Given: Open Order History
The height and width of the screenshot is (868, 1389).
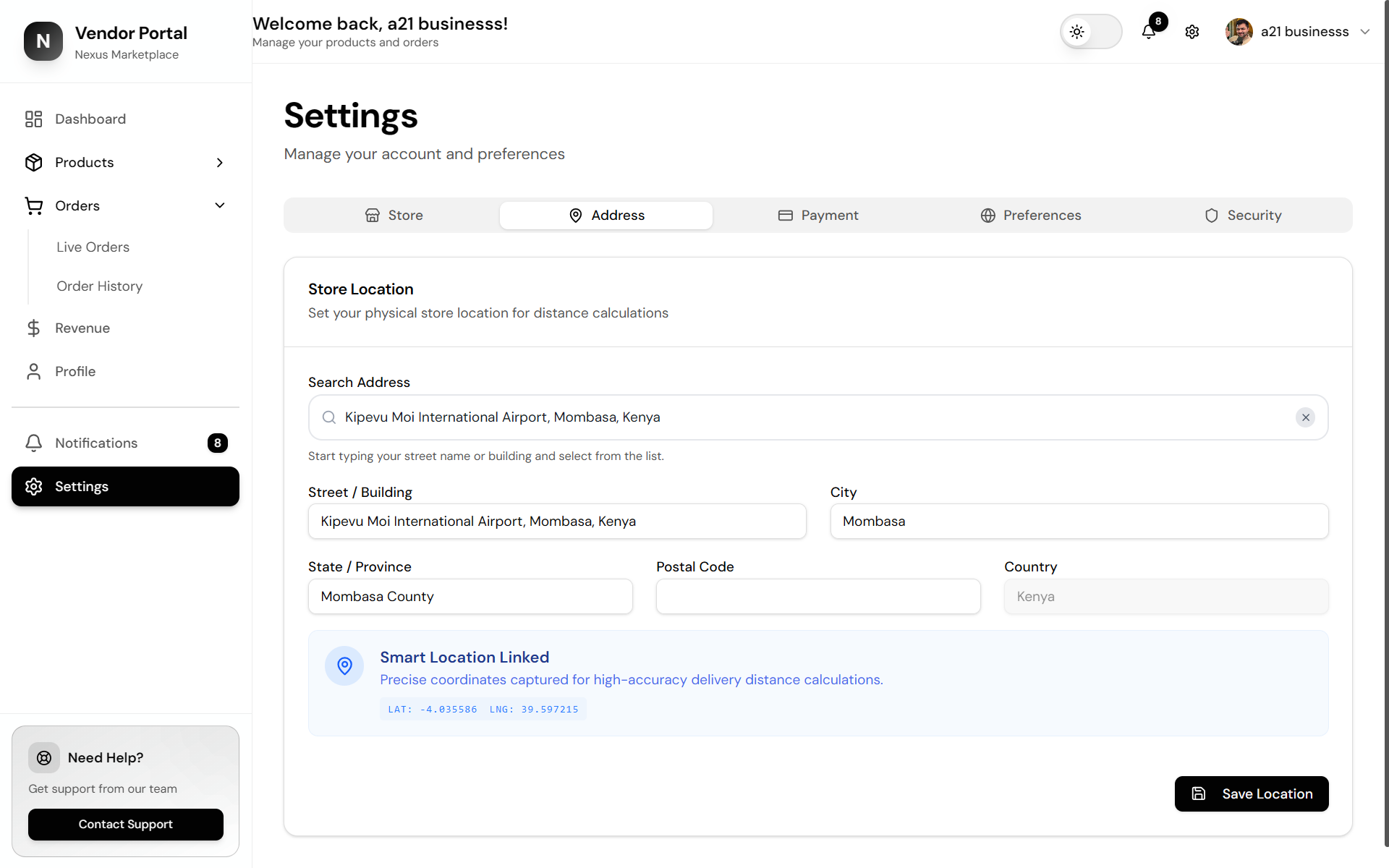Looking at the screenshot, I should 99,286.
